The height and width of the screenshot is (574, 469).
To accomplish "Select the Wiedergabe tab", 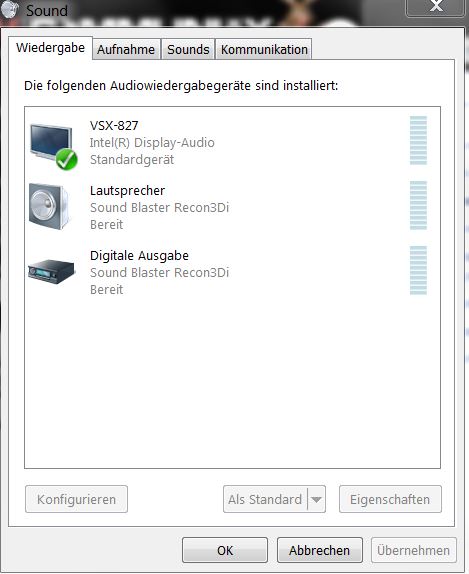I will point(51,48).
